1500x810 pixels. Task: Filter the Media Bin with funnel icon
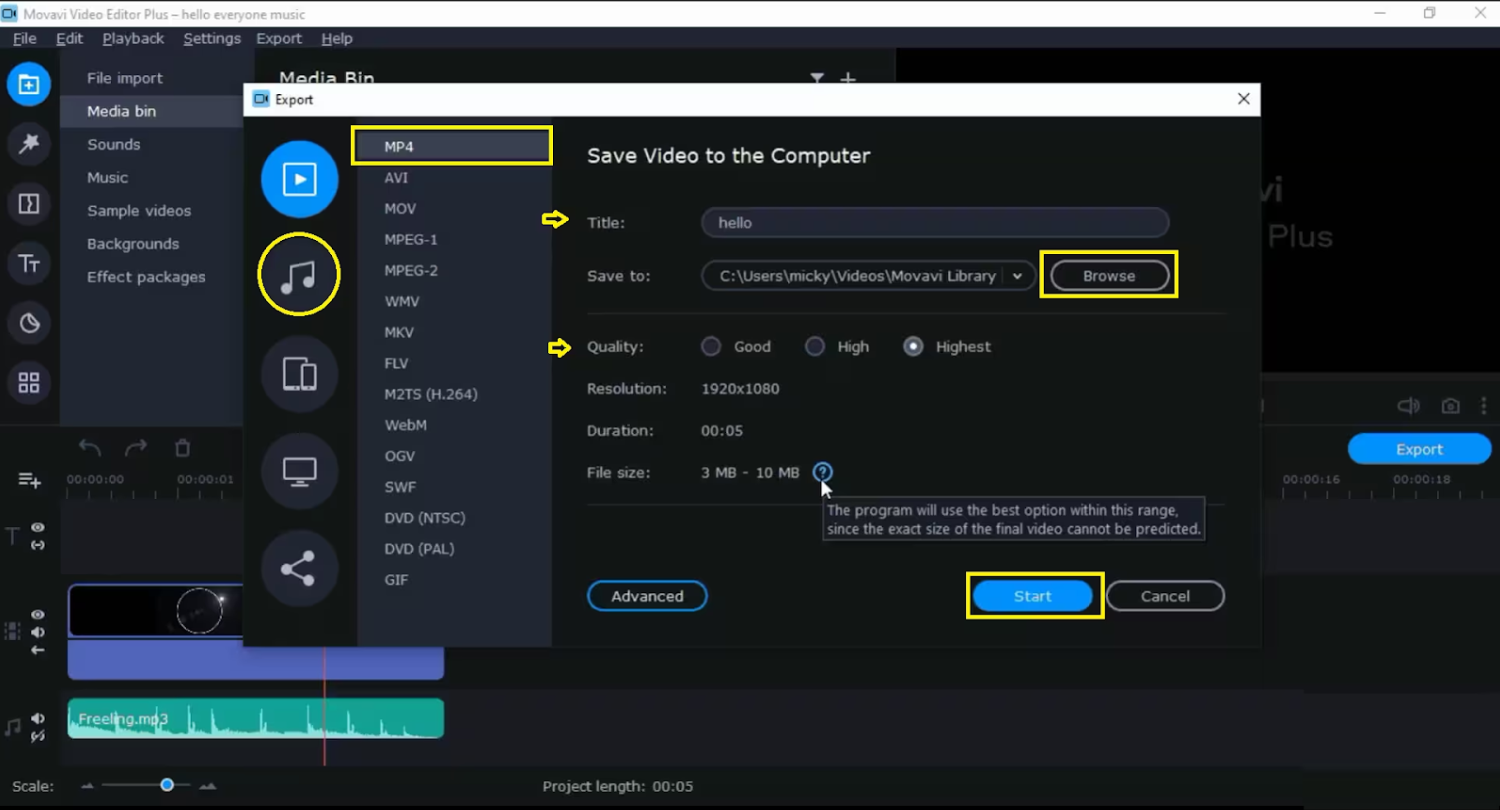[817, 78]
